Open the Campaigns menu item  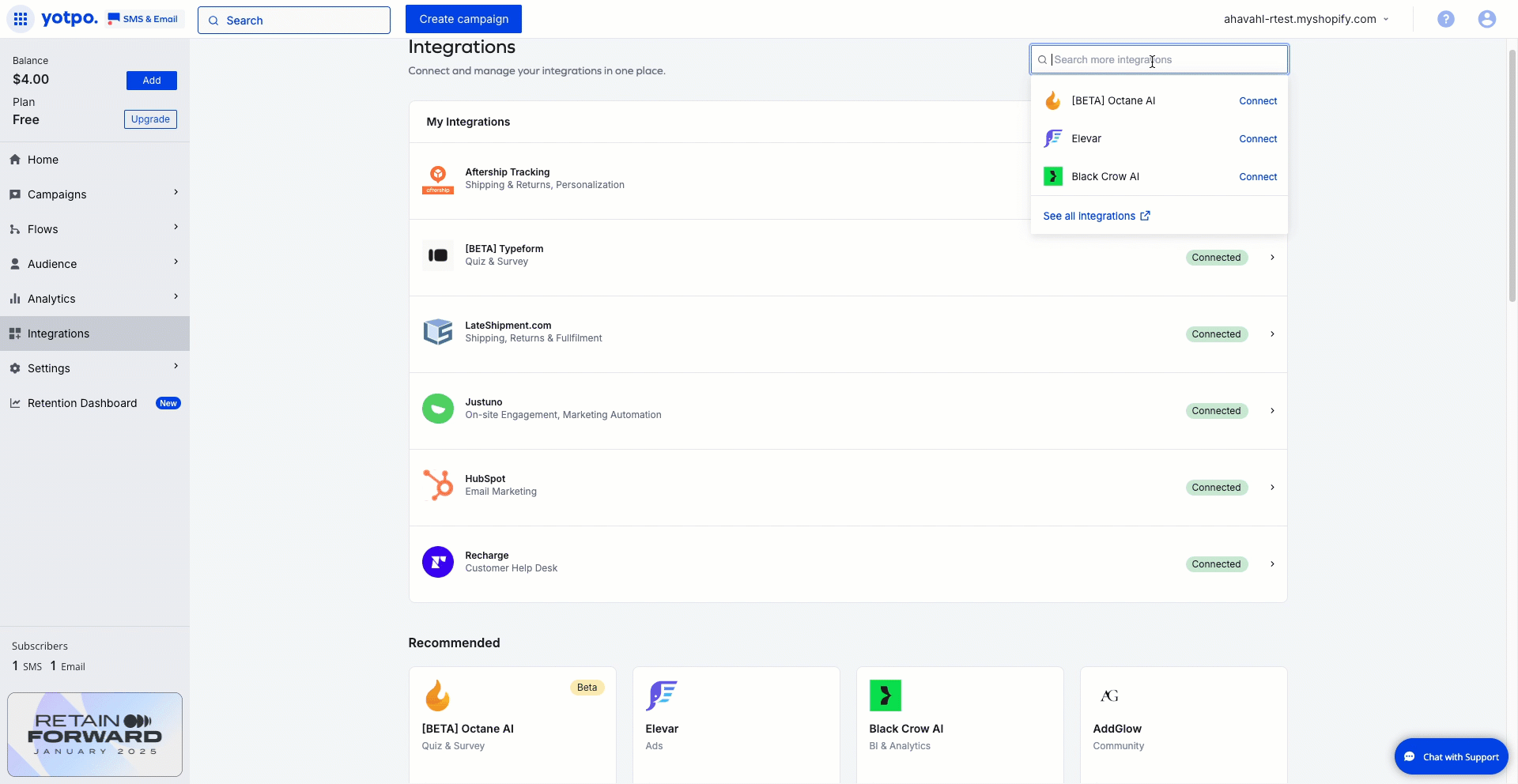coord(95,194)
